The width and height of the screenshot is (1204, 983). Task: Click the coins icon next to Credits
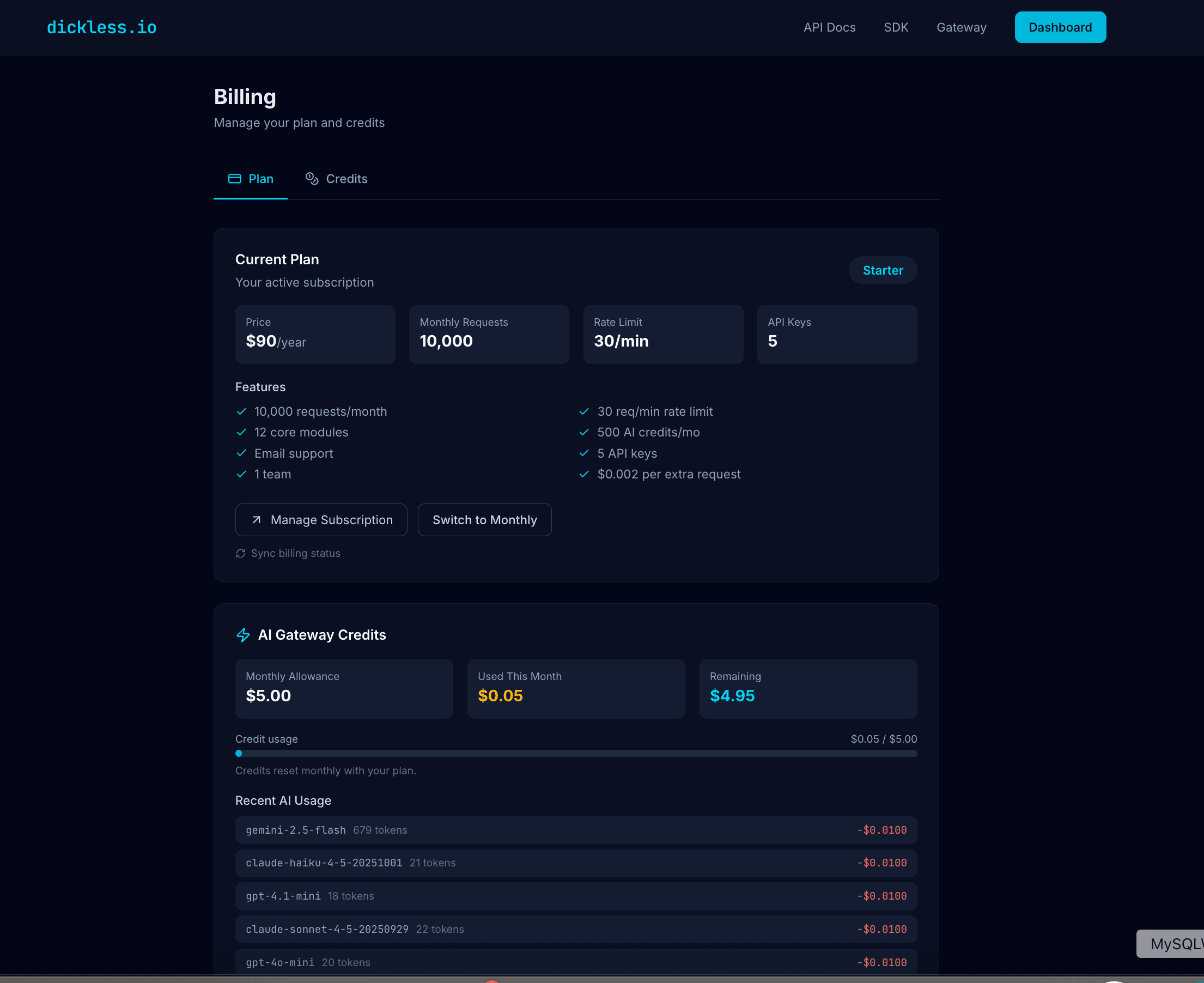pos(312,178)
